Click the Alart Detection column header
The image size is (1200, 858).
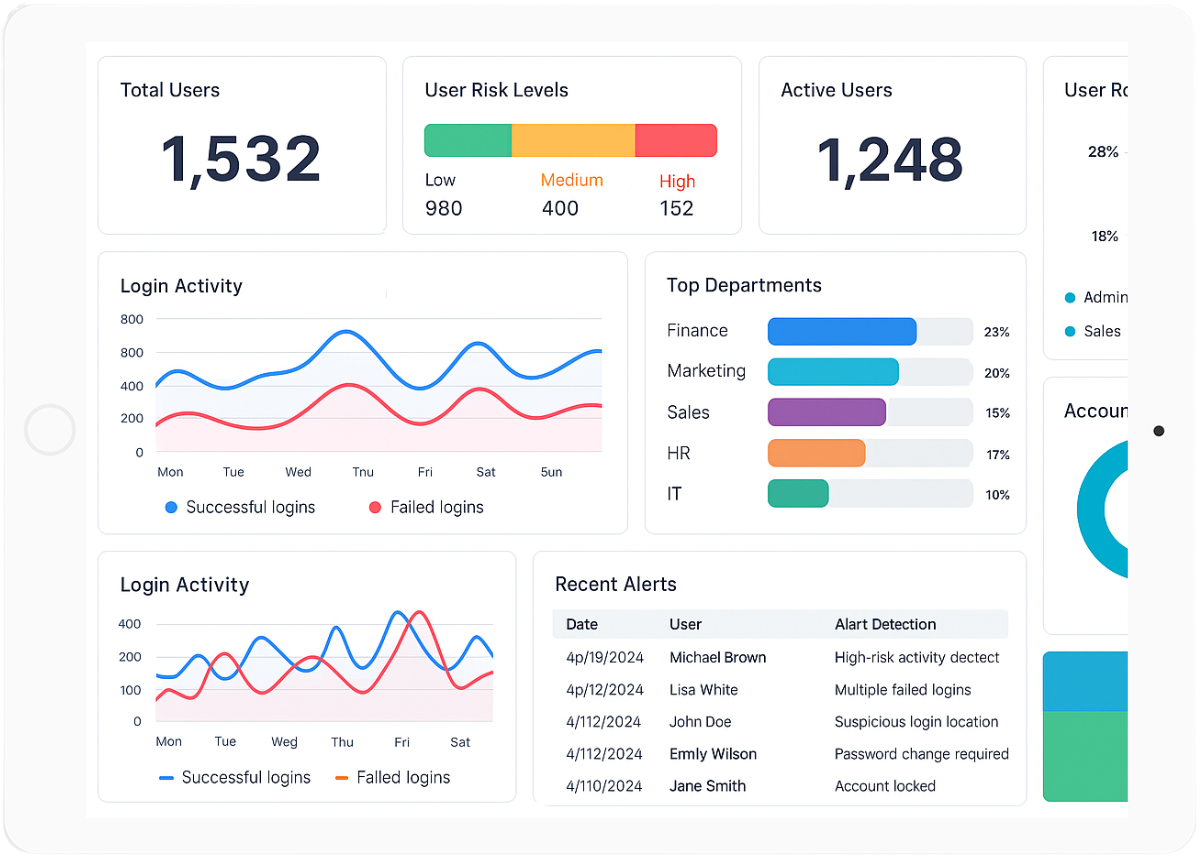click(885, 625)
